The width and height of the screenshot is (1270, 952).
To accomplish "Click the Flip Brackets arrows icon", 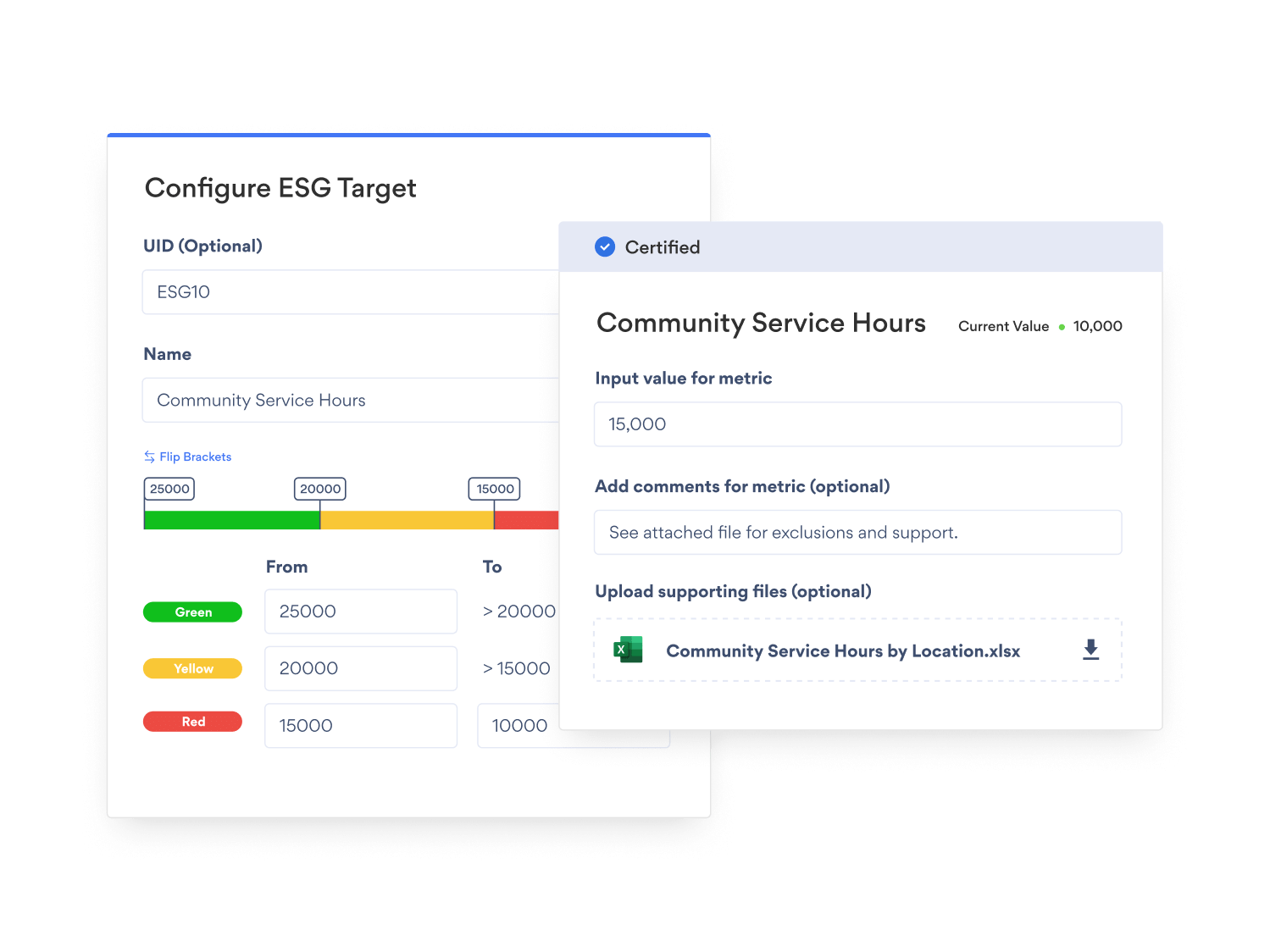I will click(149, 457).
